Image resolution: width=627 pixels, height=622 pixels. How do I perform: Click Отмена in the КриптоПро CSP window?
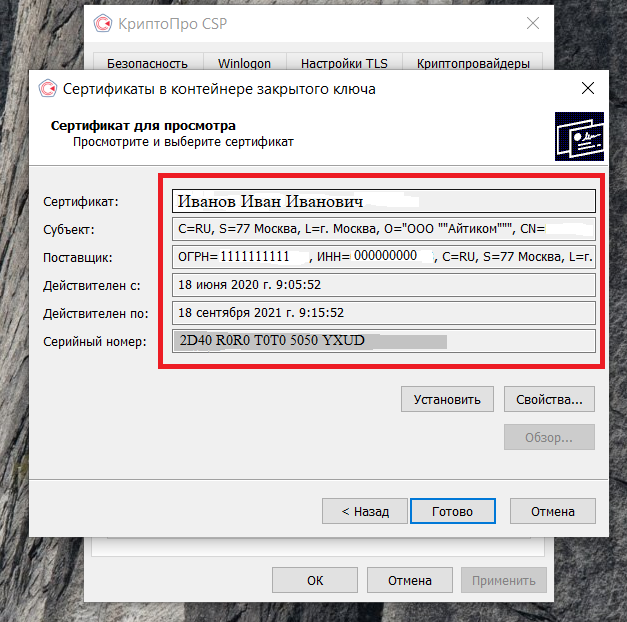click(x=410, y=580)
